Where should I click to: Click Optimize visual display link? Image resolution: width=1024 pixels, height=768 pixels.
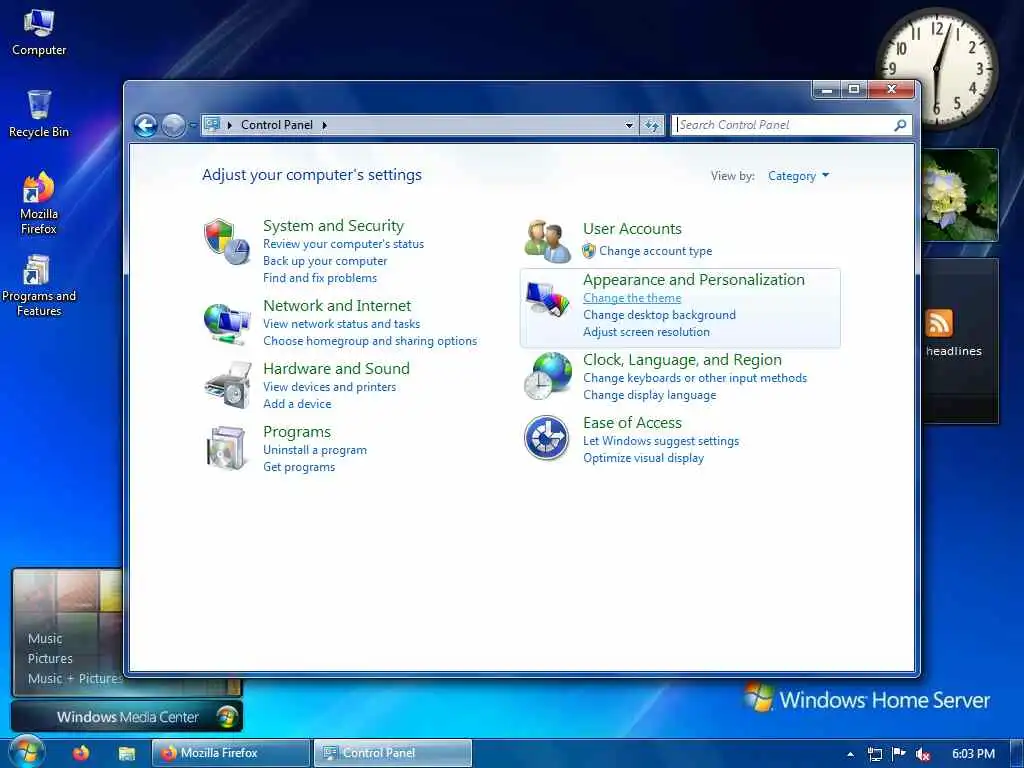(643, 458)
